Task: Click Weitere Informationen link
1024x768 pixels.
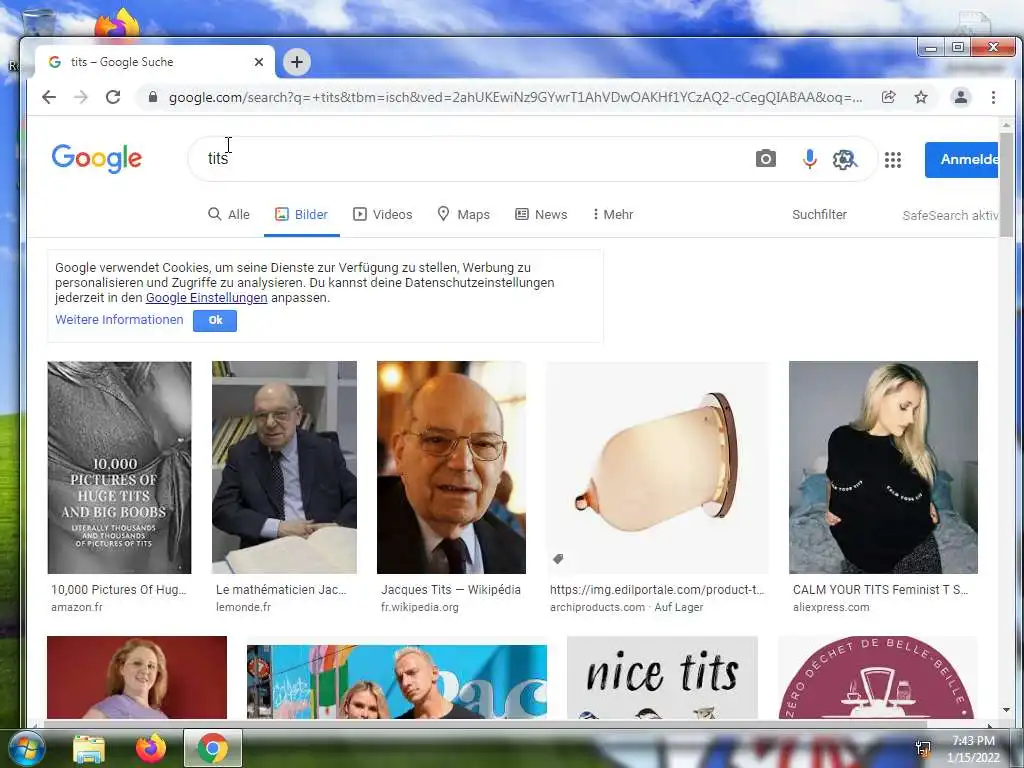Action: (x=119, y=320)
